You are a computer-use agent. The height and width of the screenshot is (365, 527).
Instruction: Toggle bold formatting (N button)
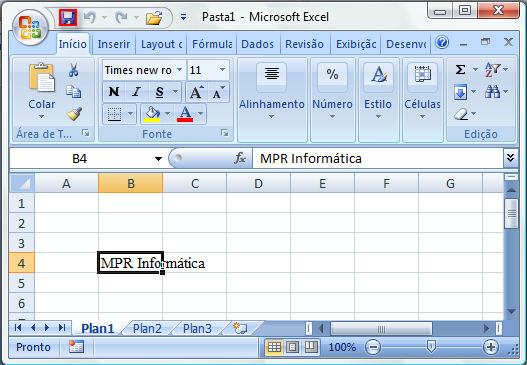114,92
